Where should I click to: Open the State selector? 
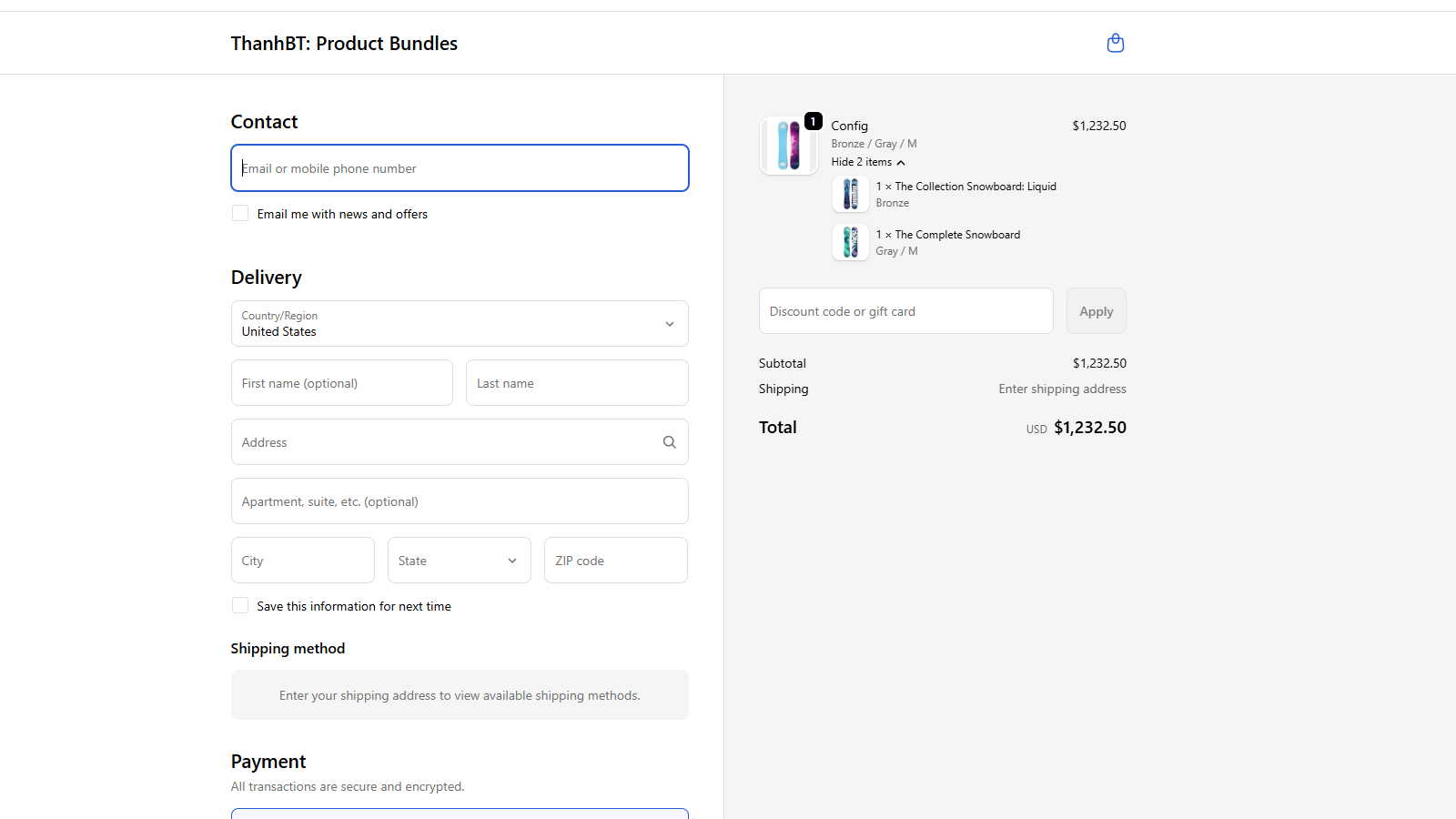(459, 560)
